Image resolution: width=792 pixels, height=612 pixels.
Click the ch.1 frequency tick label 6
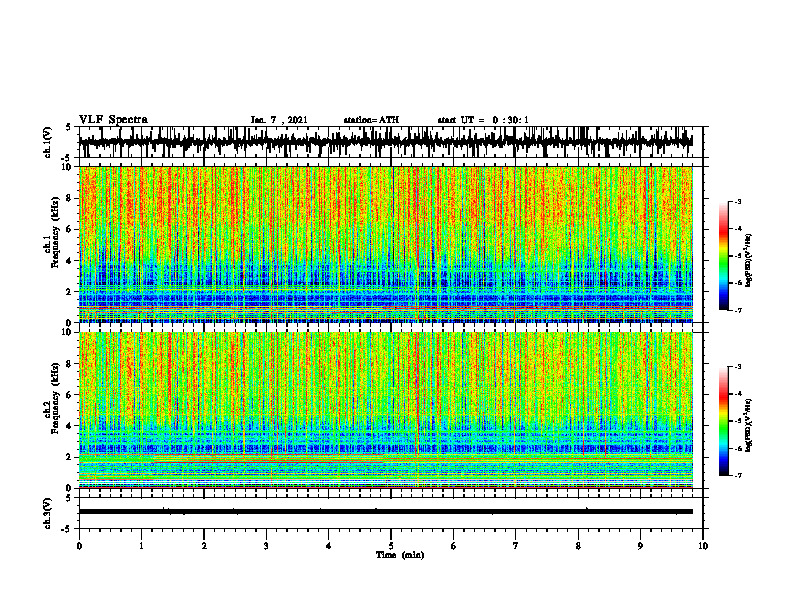point(70,229)
